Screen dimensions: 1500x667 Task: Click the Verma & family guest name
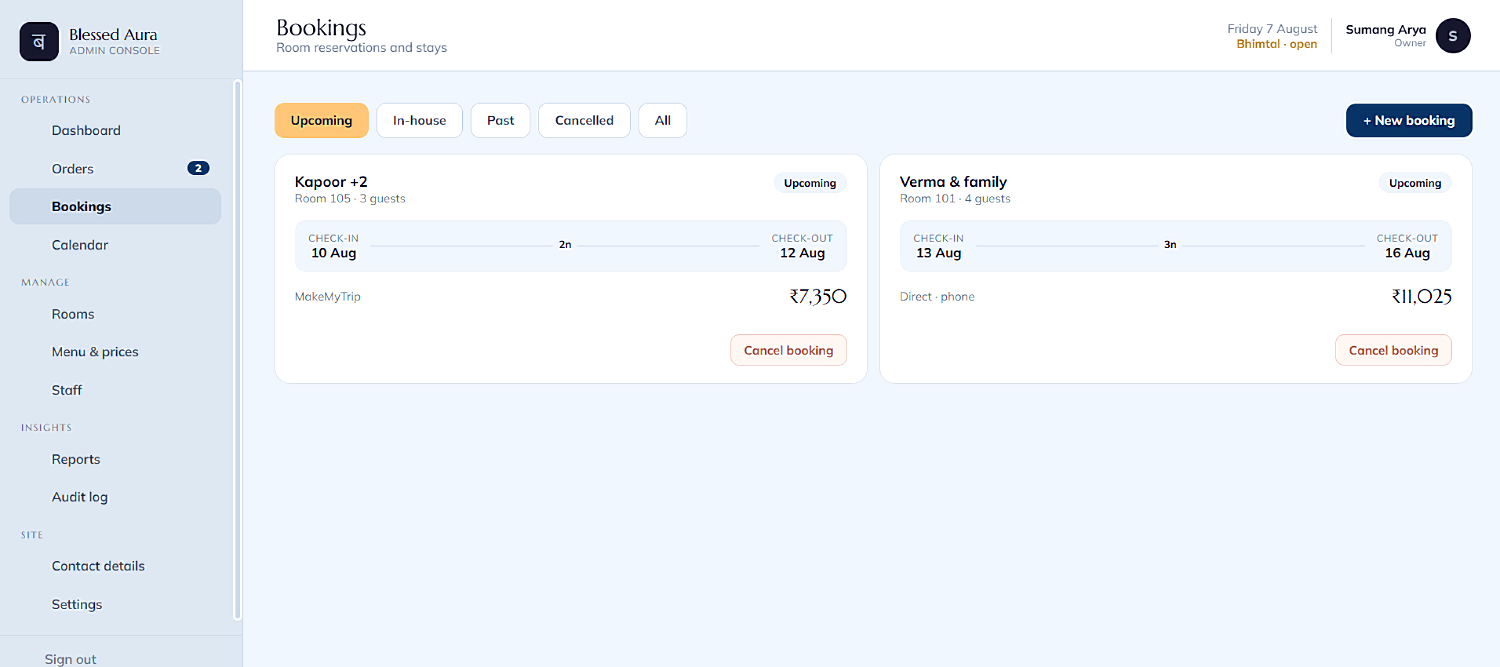click(953, 182)
